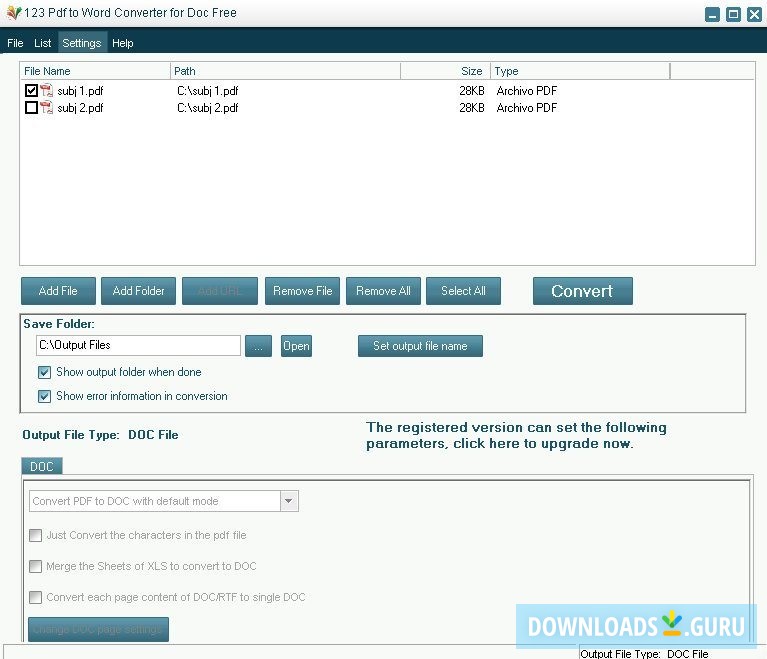This screenshot has height=659, width=767.
Task: Click the PDF icon beside subj 2.pdf
Action: [46, 108]
